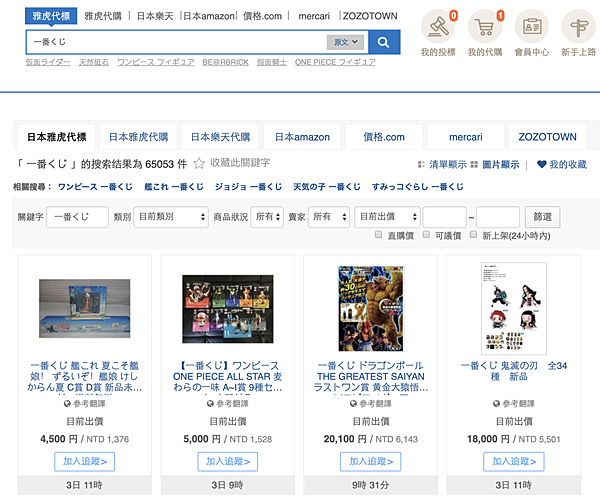Click suggested keyword 天然砥石

[94, 62]
